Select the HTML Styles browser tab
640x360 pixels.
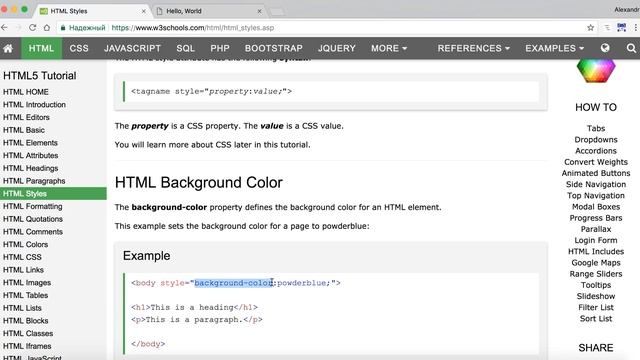point(93,11)
